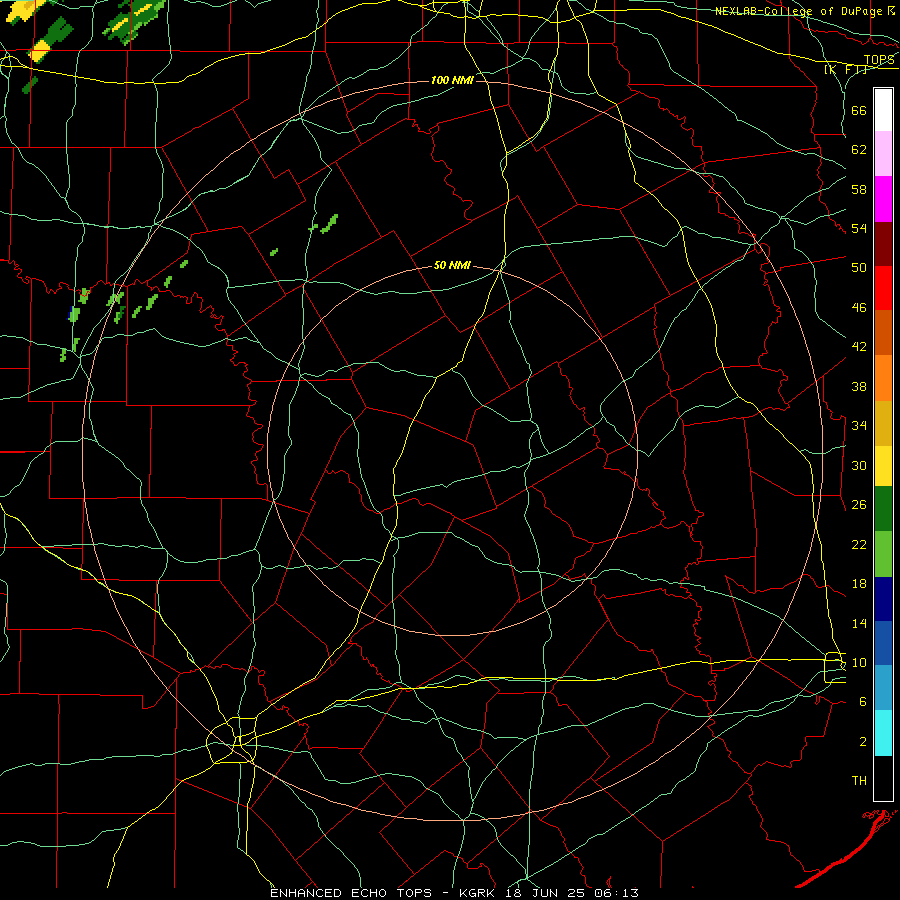Click the legend value '62'
900x900 pixels.
click(859, 150)
